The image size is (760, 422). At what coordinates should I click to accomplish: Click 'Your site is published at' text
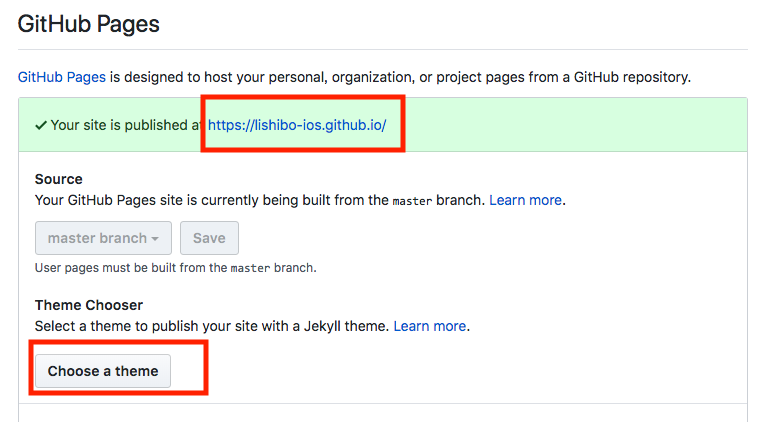click(x=125, y=125)
